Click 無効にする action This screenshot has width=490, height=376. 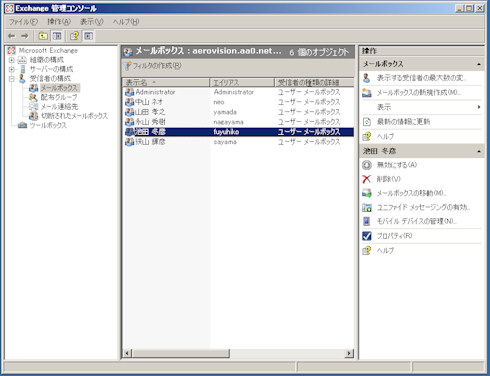[x=397, y=165]
